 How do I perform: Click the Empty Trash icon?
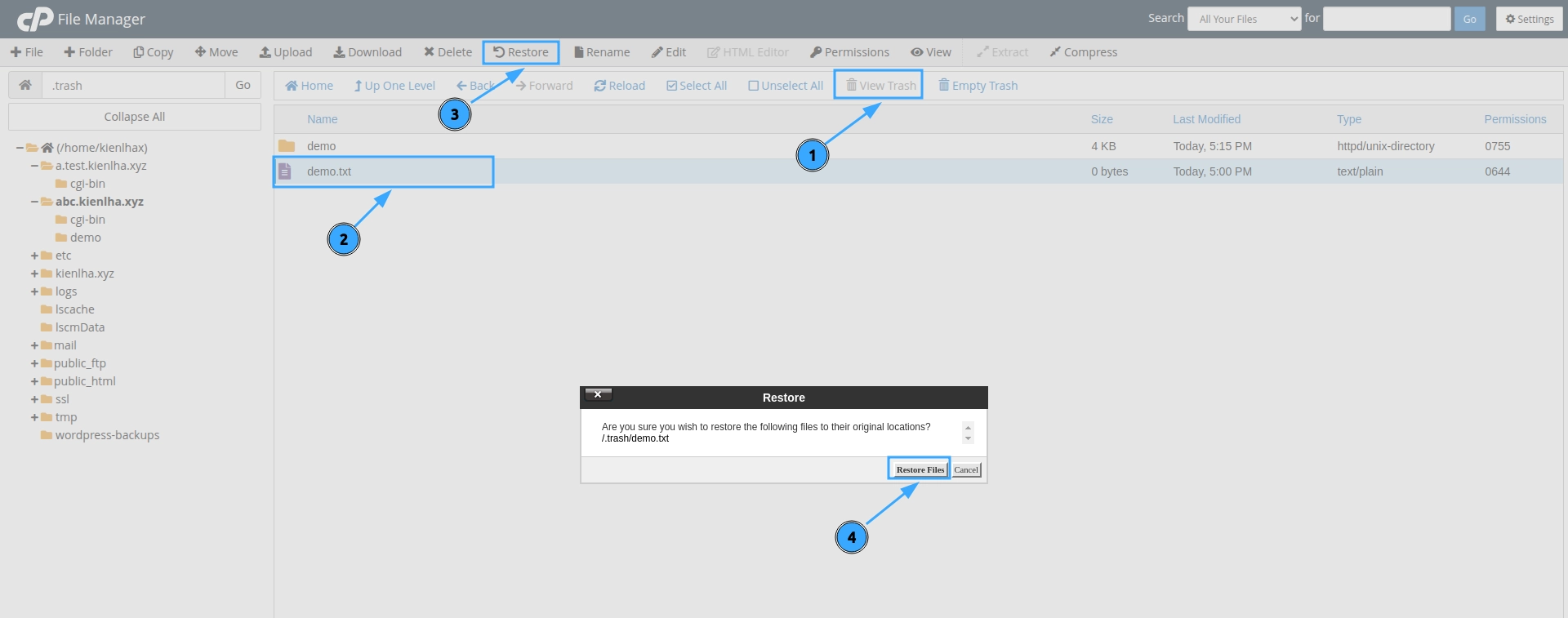click(x=944, y=86)
